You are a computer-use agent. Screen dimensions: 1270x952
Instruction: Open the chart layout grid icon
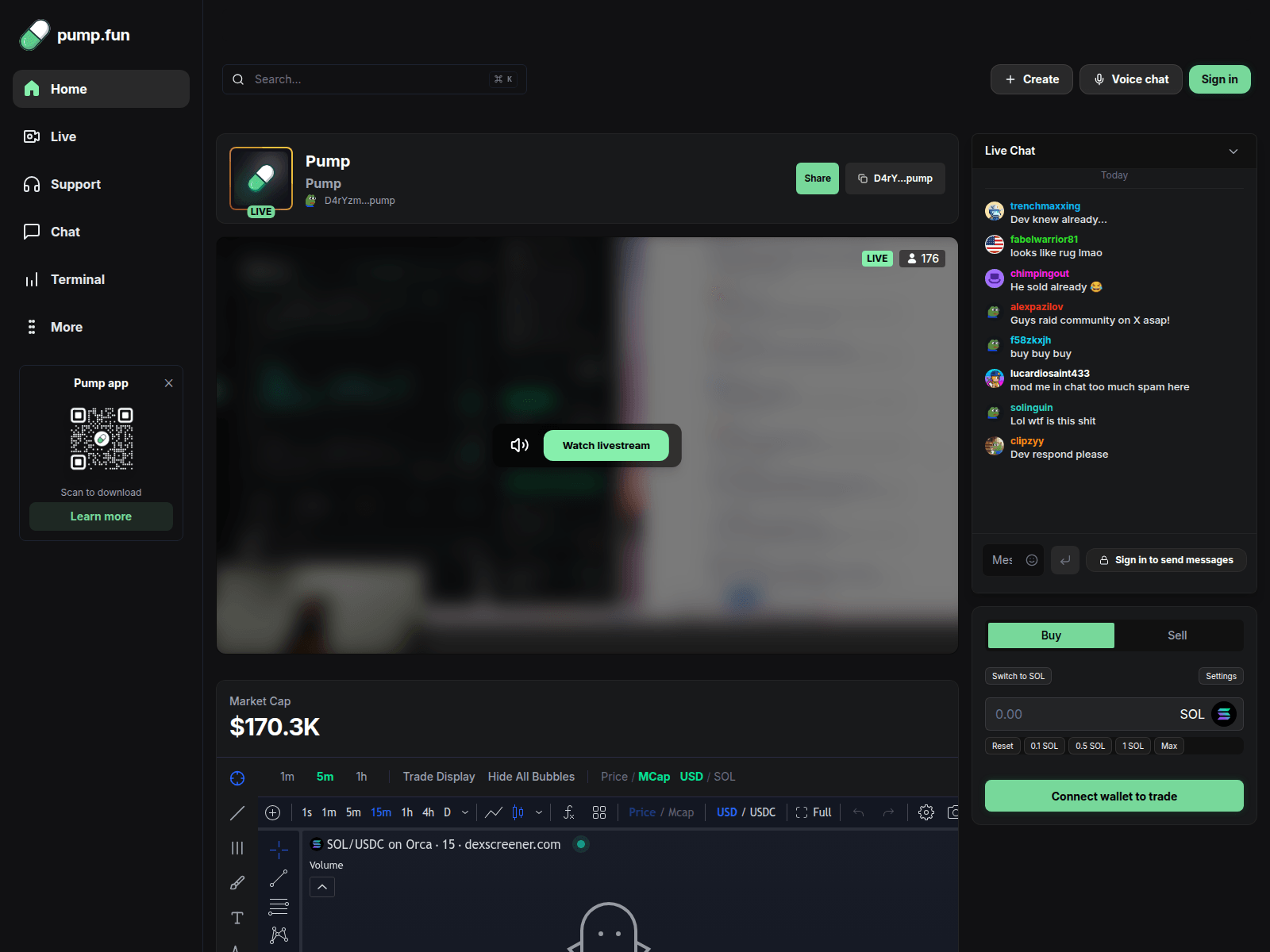point(599,812)
